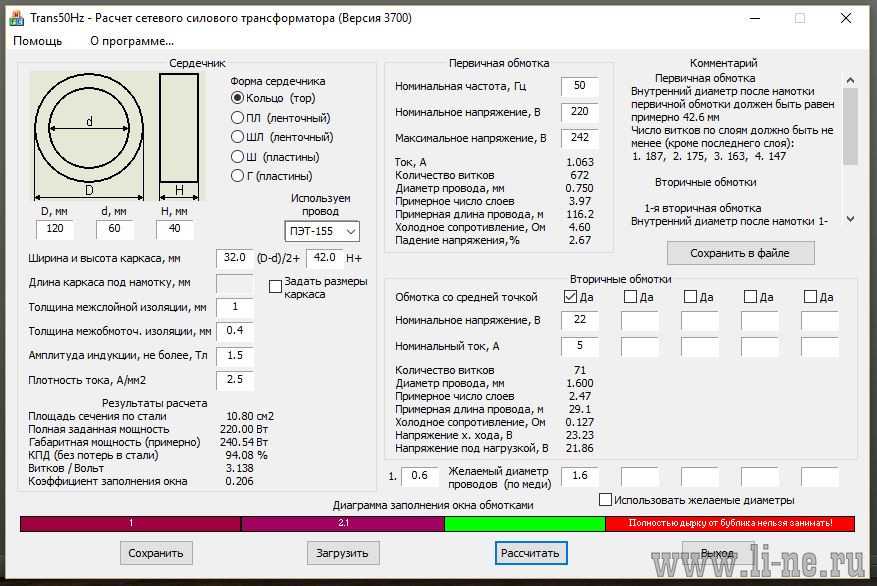Click the d, мм field with value 60
Screen dimensions: 877x586
(115, 229)
